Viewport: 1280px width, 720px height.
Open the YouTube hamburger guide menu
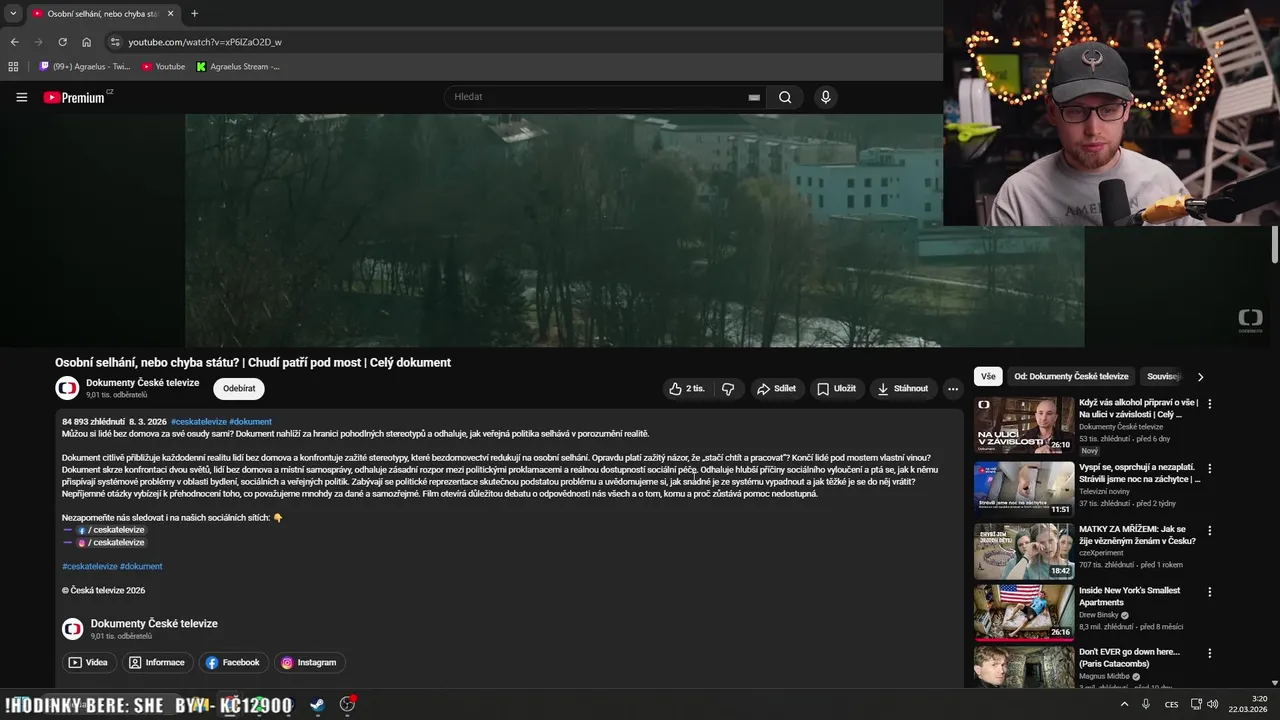pos(22,97)
